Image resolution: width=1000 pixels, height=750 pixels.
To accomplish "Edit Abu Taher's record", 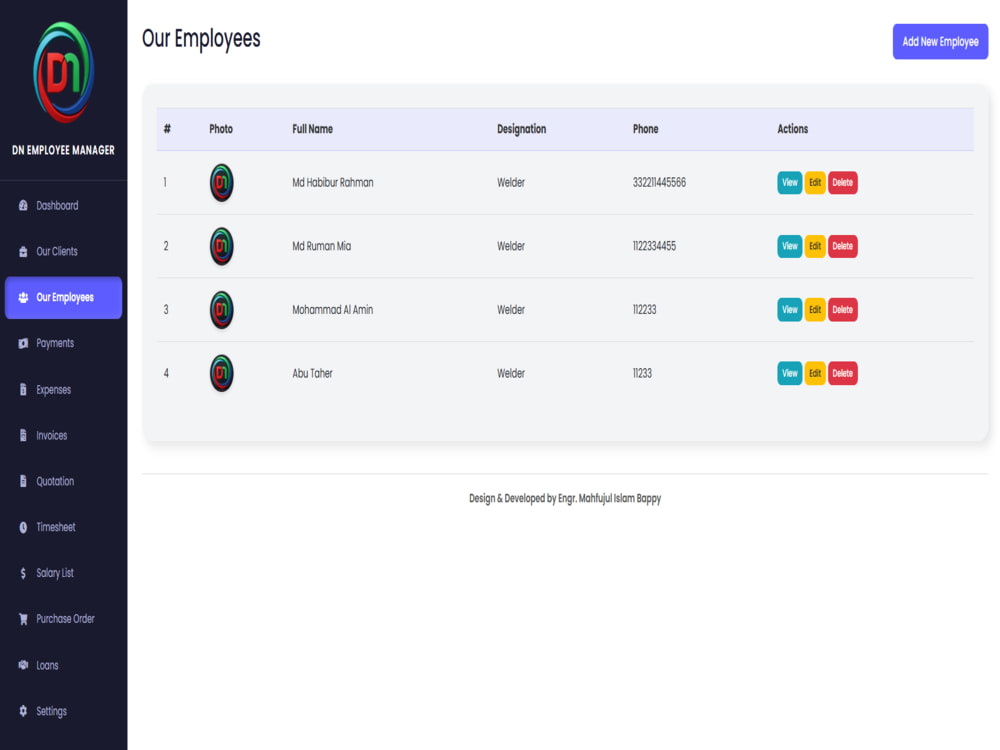I will tap(815, 373).
